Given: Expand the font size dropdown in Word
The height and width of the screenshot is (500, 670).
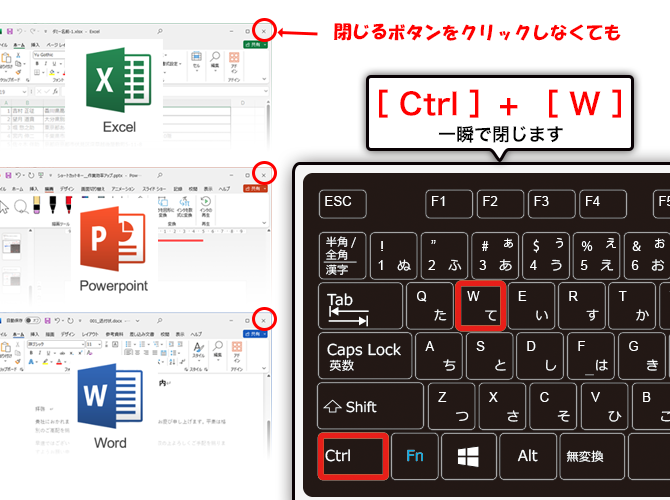Looking at the screenshot, I should click(x=99, y=343).
